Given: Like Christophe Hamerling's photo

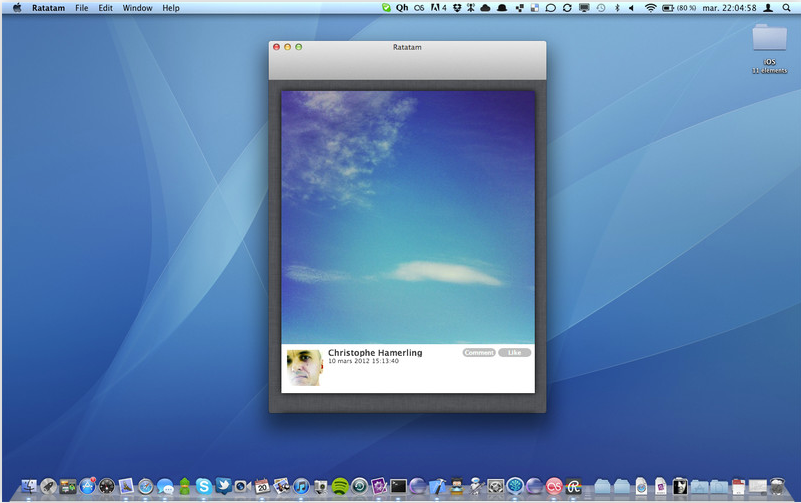Looking at the screenshot, I should 514,352.
